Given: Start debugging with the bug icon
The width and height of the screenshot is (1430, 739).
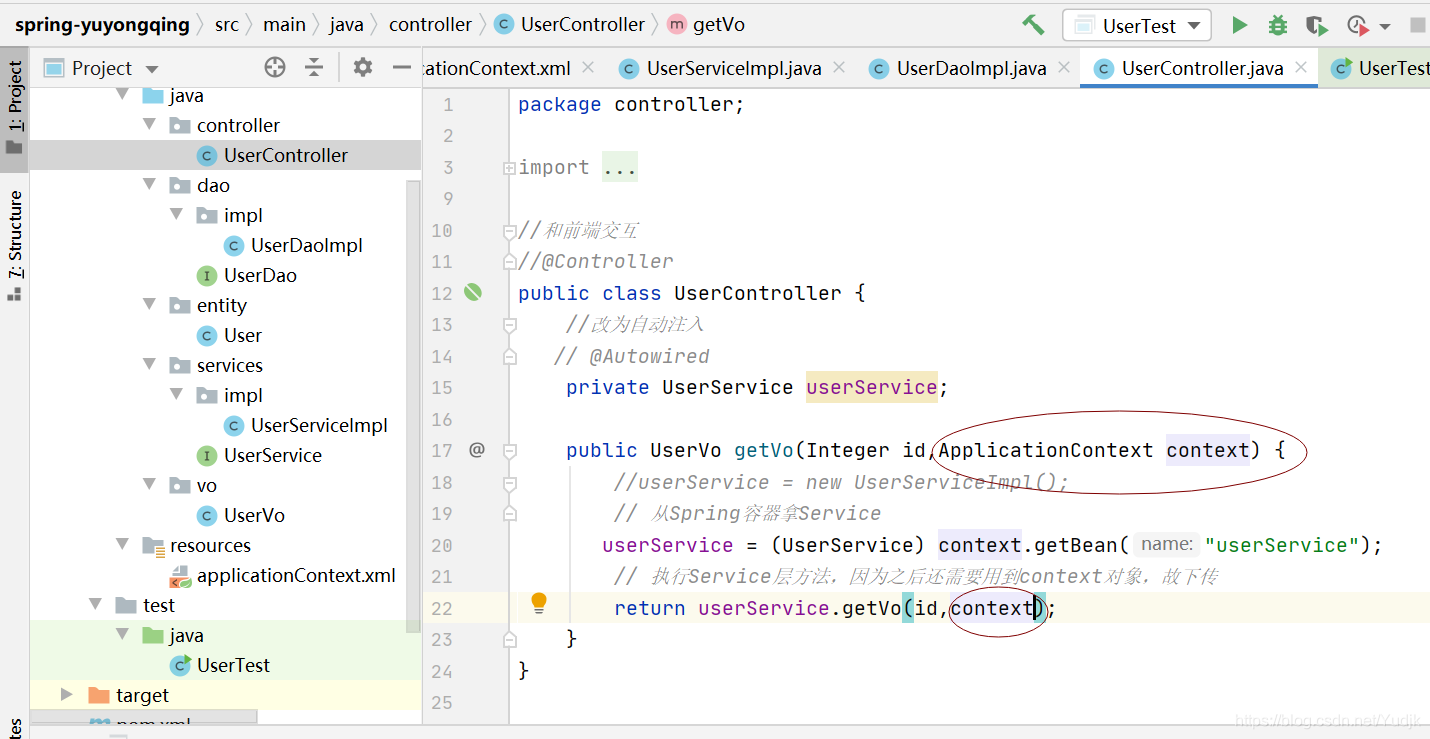Looking at the screenshot, I should 1278,25.
